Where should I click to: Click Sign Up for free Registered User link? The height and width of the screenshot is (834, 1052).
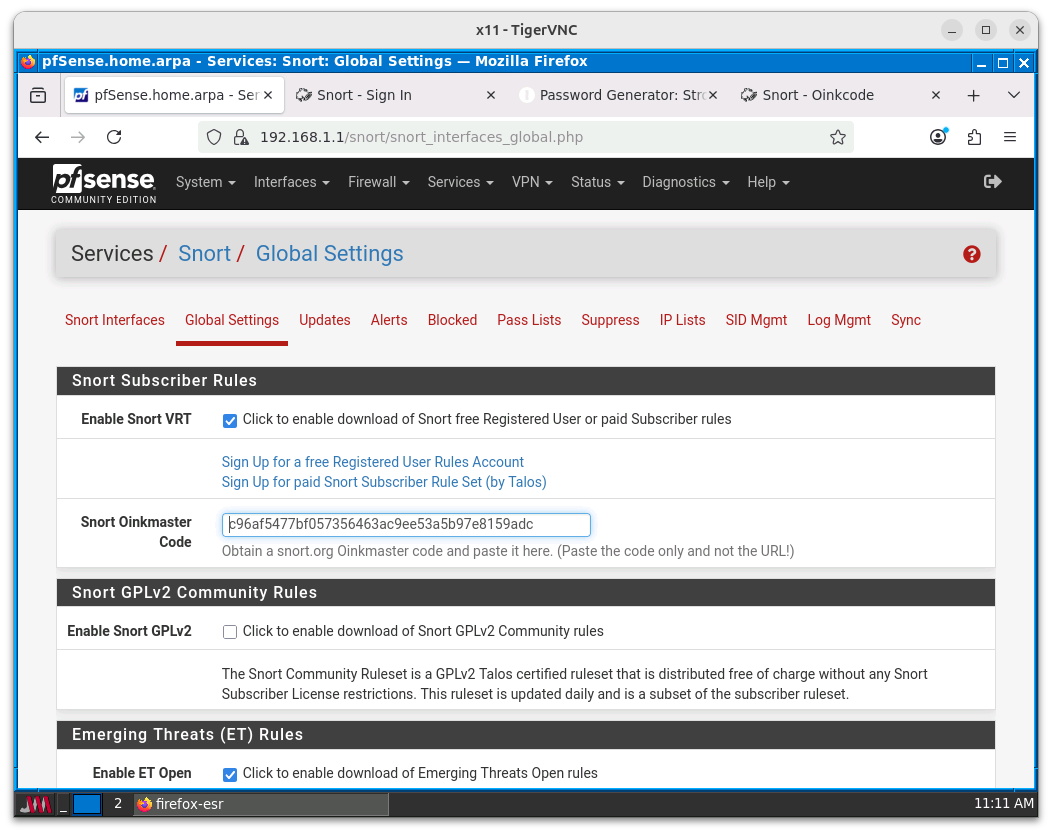[x=372, y=462]
